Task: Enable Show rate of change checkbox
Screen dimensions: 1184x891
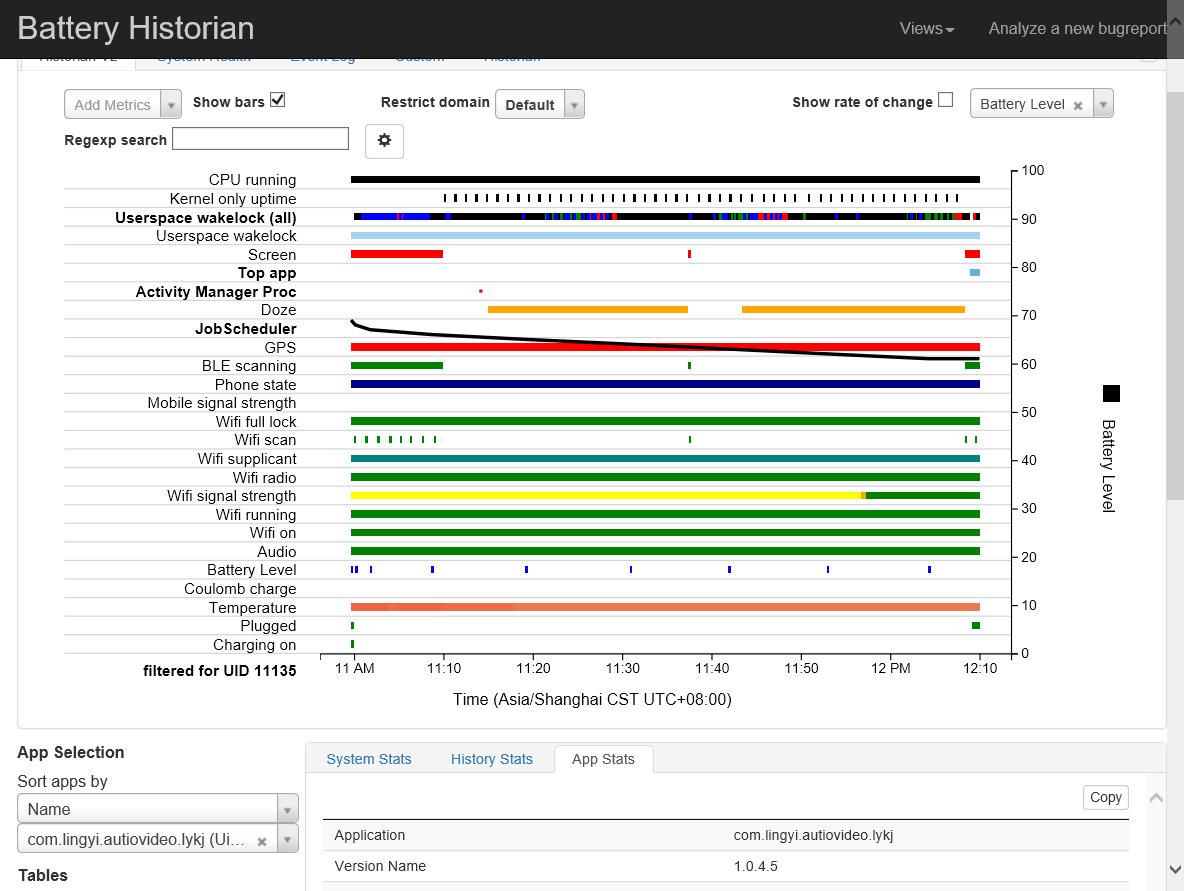Action: click(945, 100)
